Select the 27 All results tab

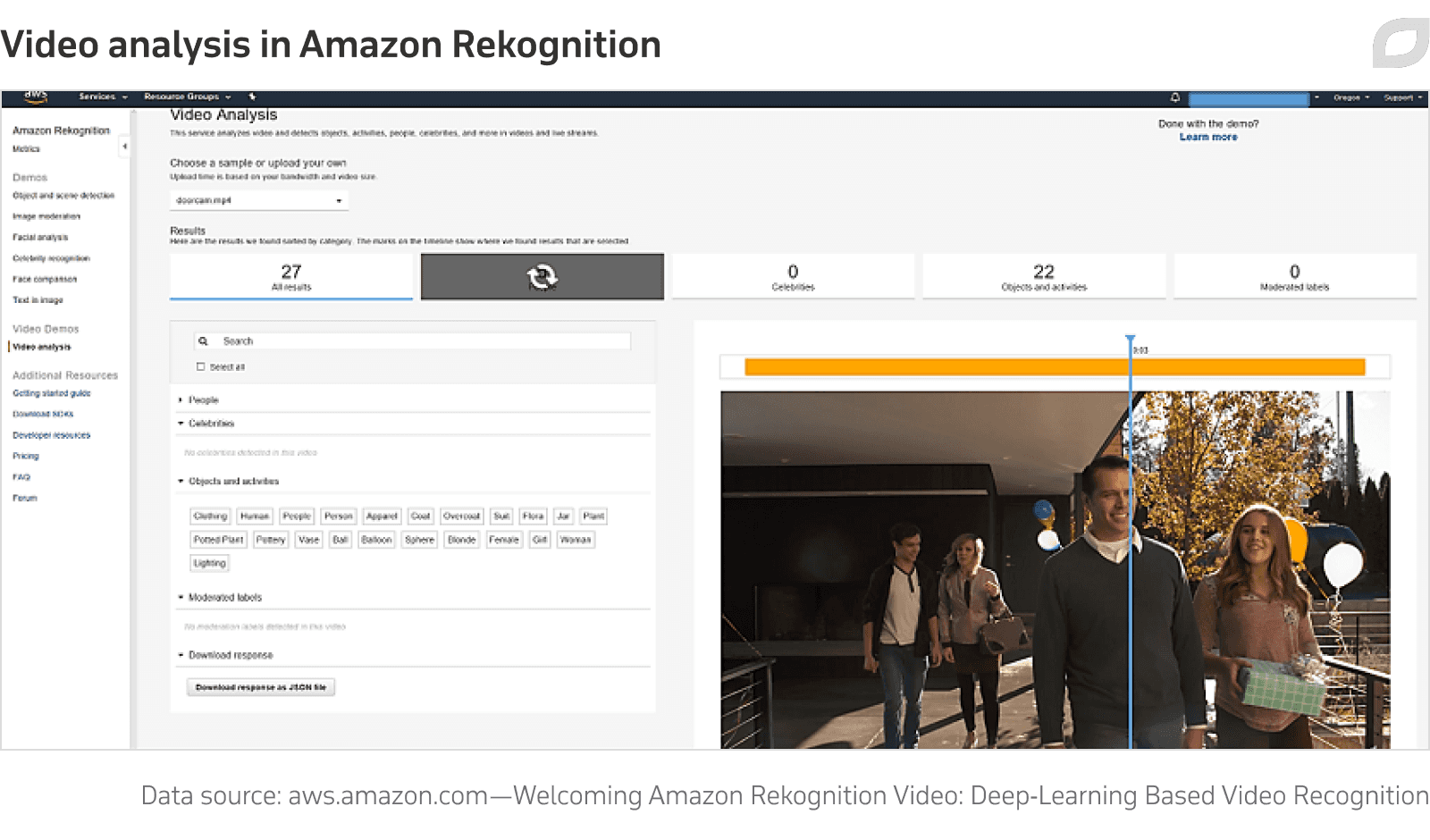coord(291,276)
